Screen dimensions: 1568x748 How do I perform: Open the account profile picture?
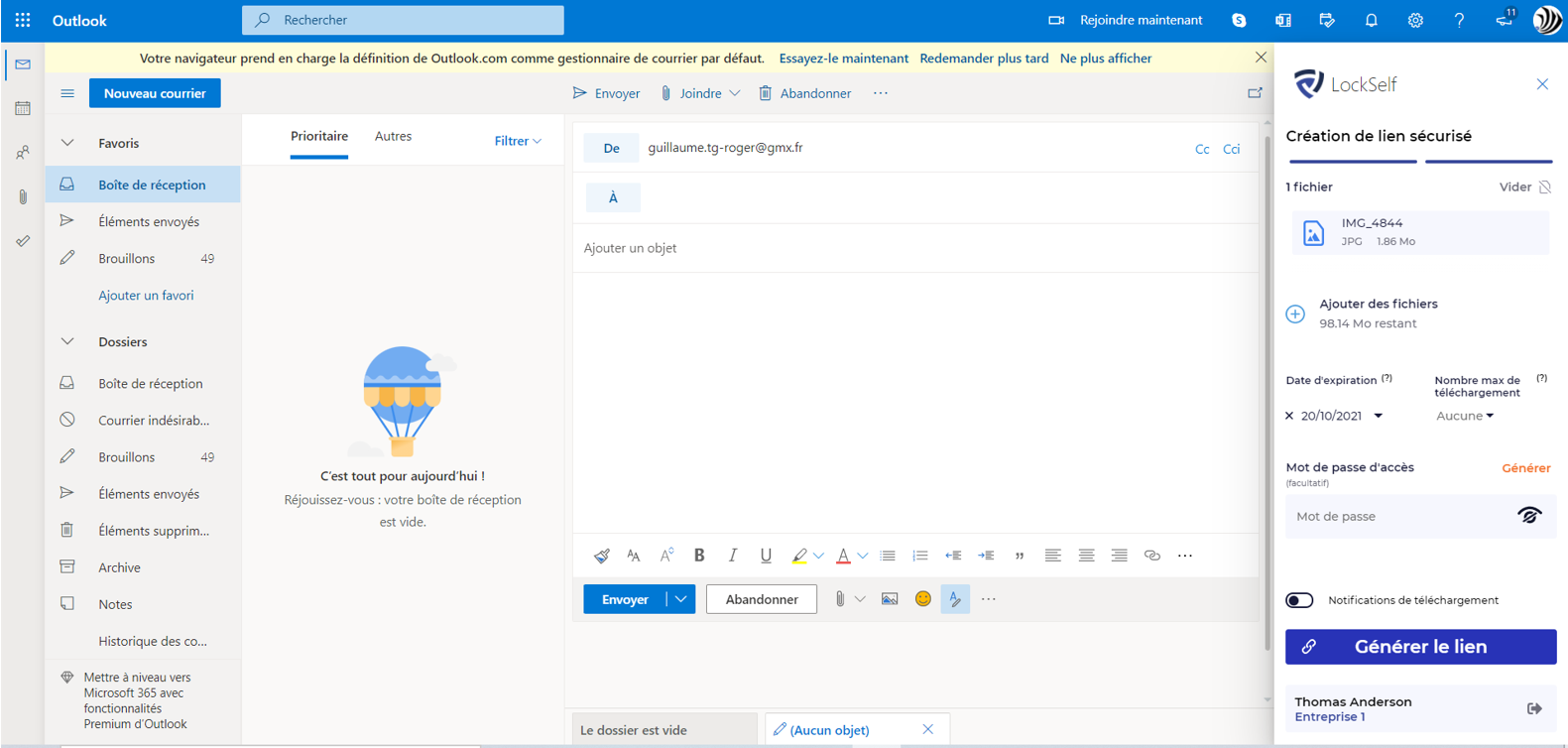click(1547, 20)
